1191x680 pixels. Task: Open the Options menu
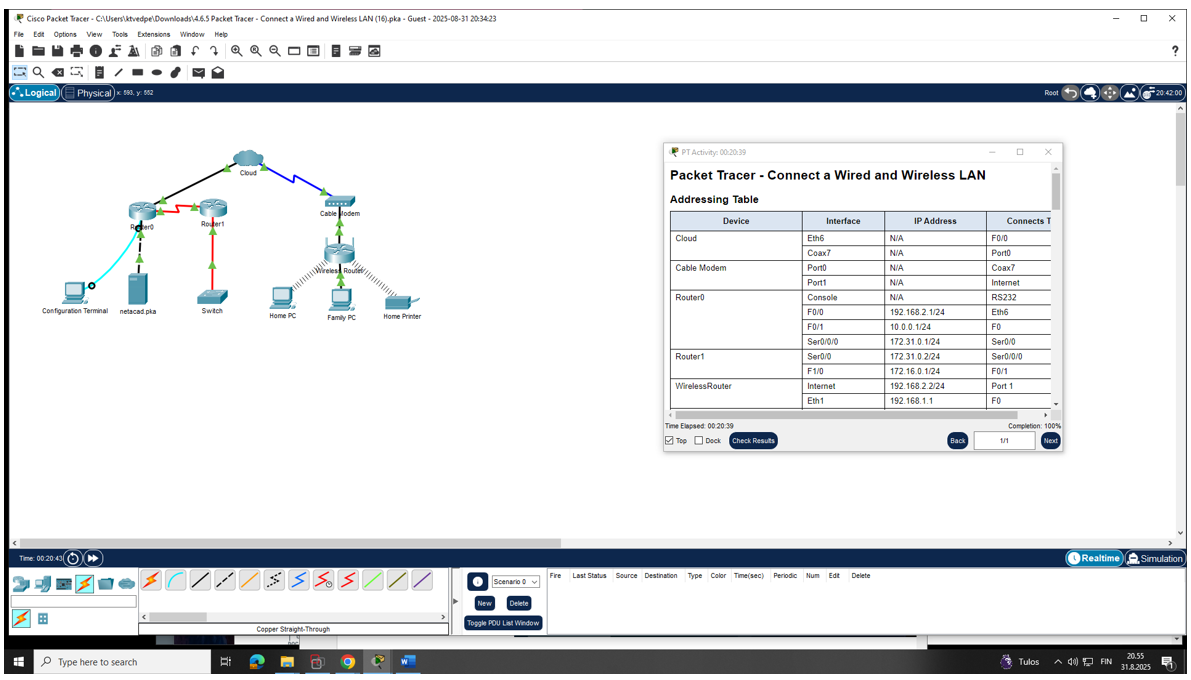click(x=65, y=34)
